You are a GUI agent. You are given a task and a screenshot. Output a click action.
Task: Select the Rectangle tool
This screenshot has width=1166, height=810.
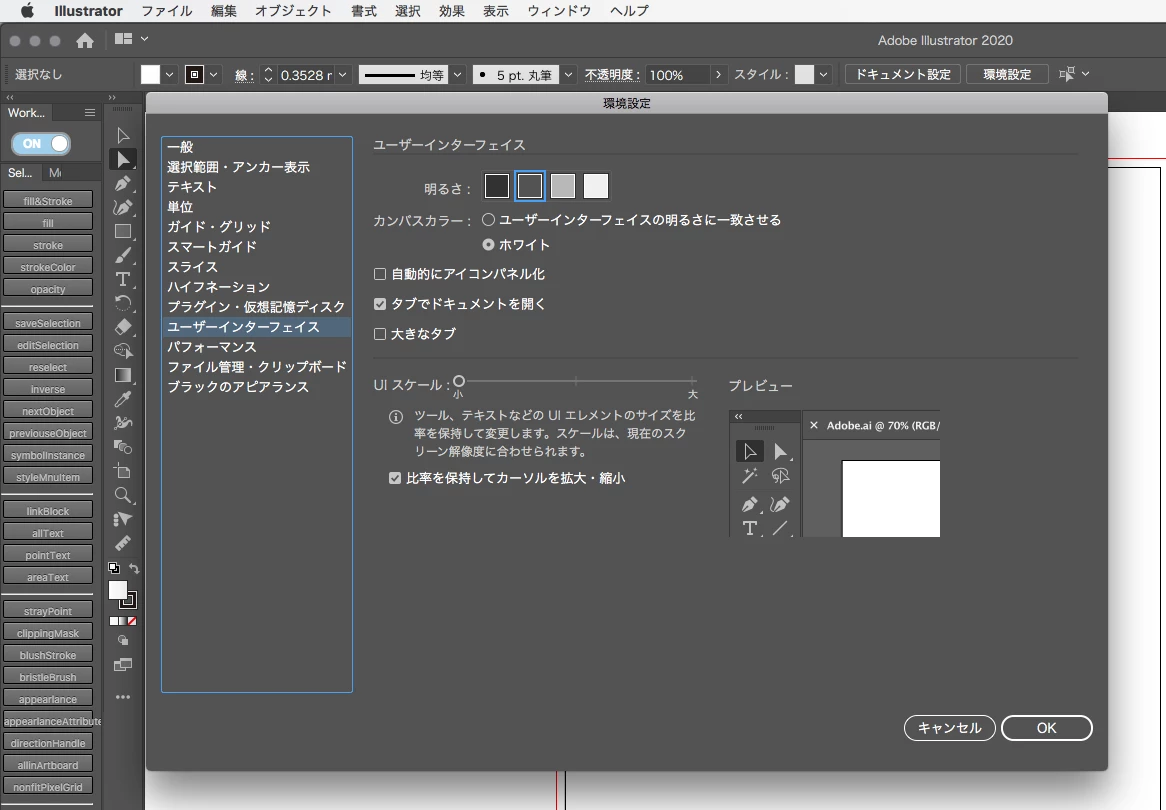click(123, 231)
